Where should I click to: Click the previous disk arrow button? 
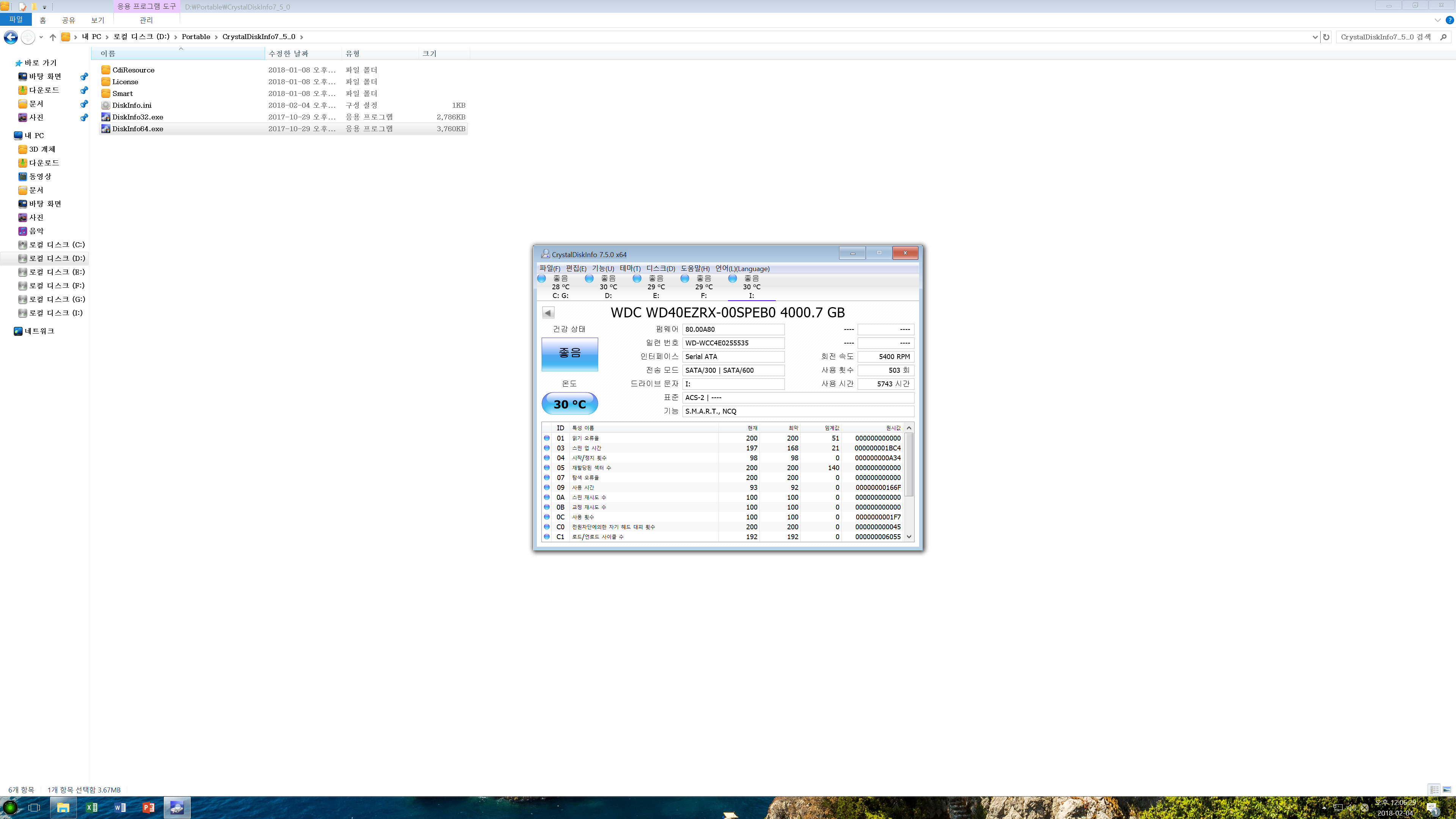548,312
